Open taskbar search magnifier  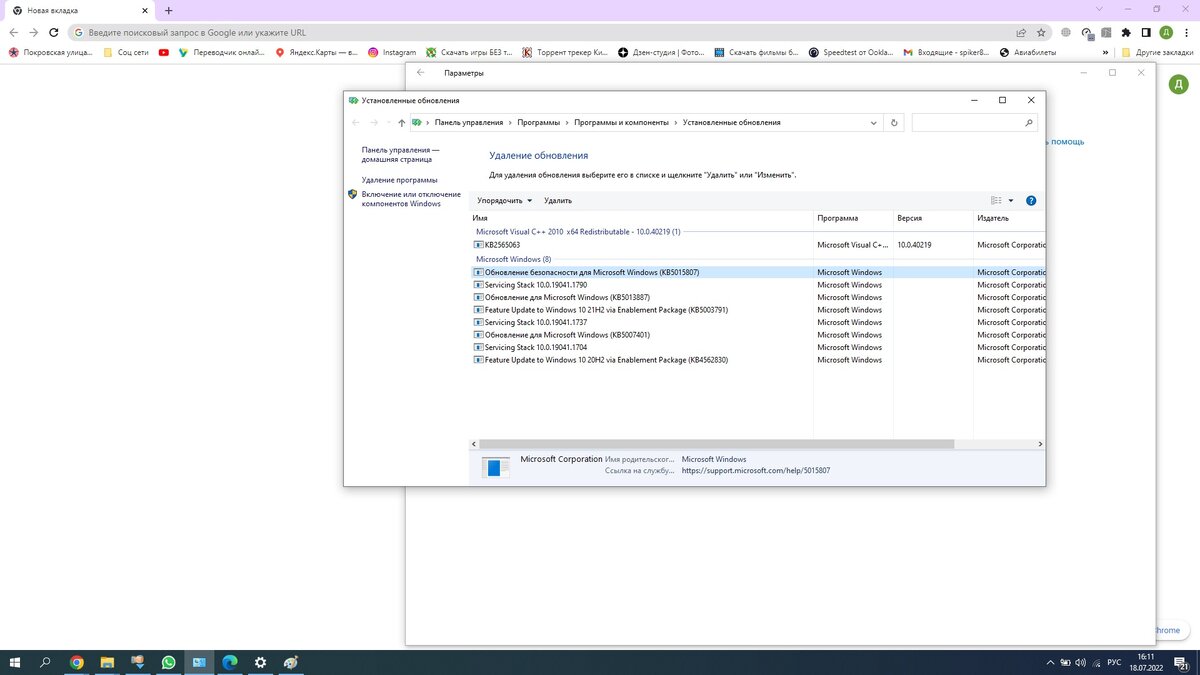point(46,662)
